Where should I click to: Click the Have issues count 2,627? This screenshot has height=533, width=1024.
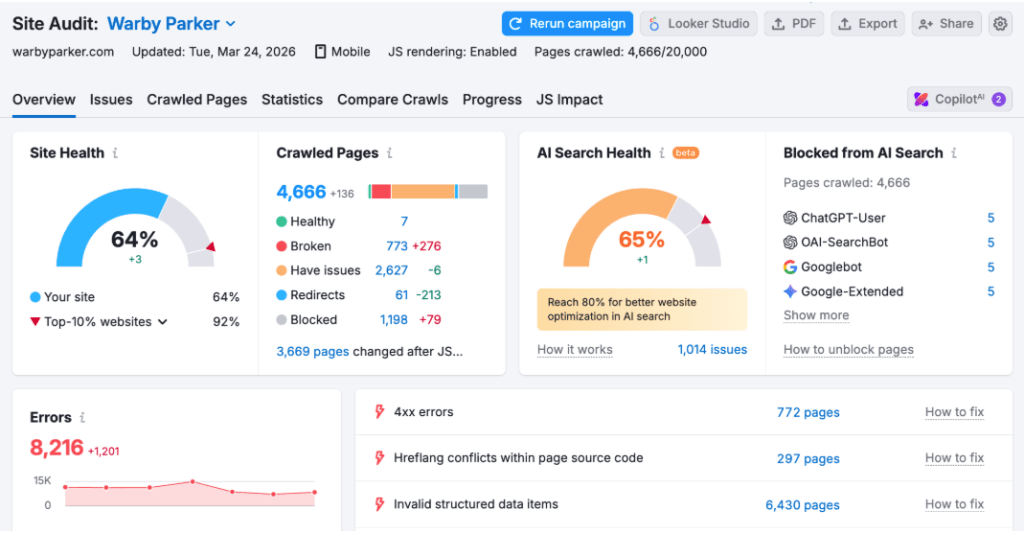coord(391,270)
